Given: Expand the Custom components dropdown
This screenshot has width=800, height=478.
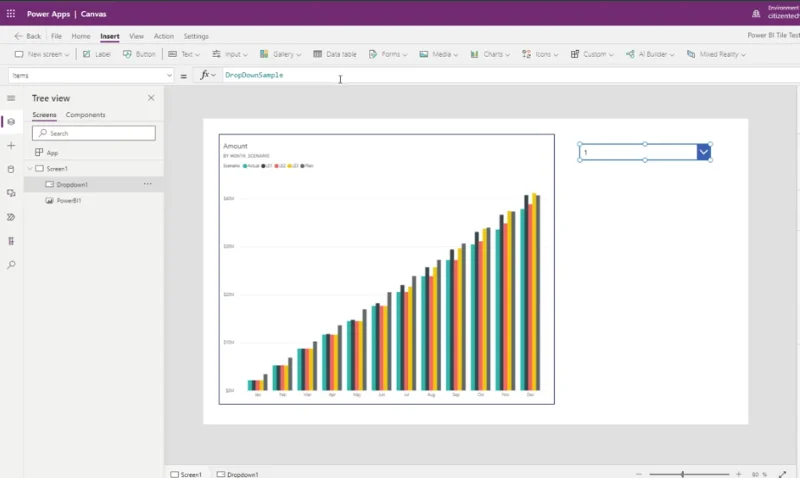Looking at the screenshot, I should coord(592,54).
